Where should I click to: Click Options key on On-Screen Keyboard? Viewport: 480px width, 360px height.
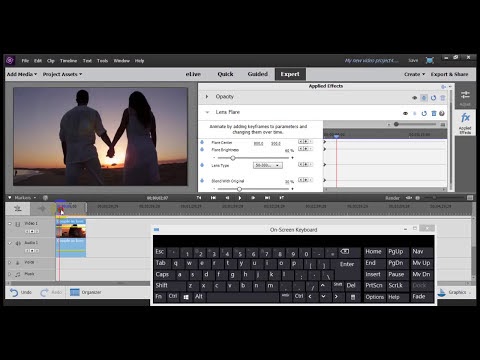click(375, 297)
